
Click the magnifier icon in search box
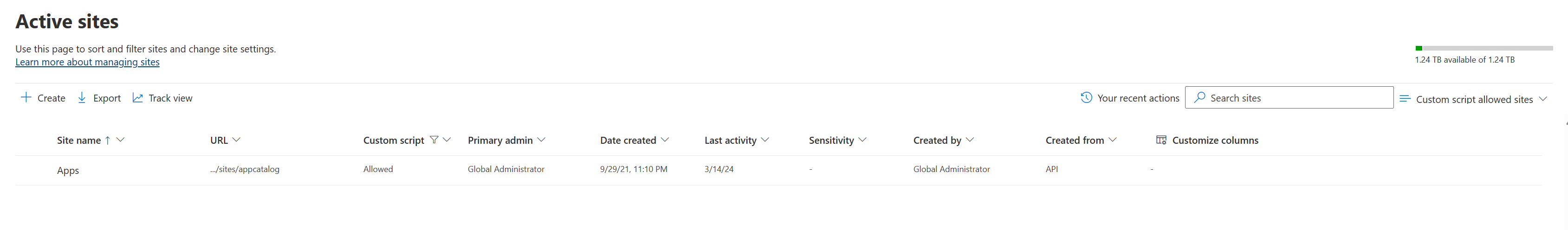point(1199,97)
